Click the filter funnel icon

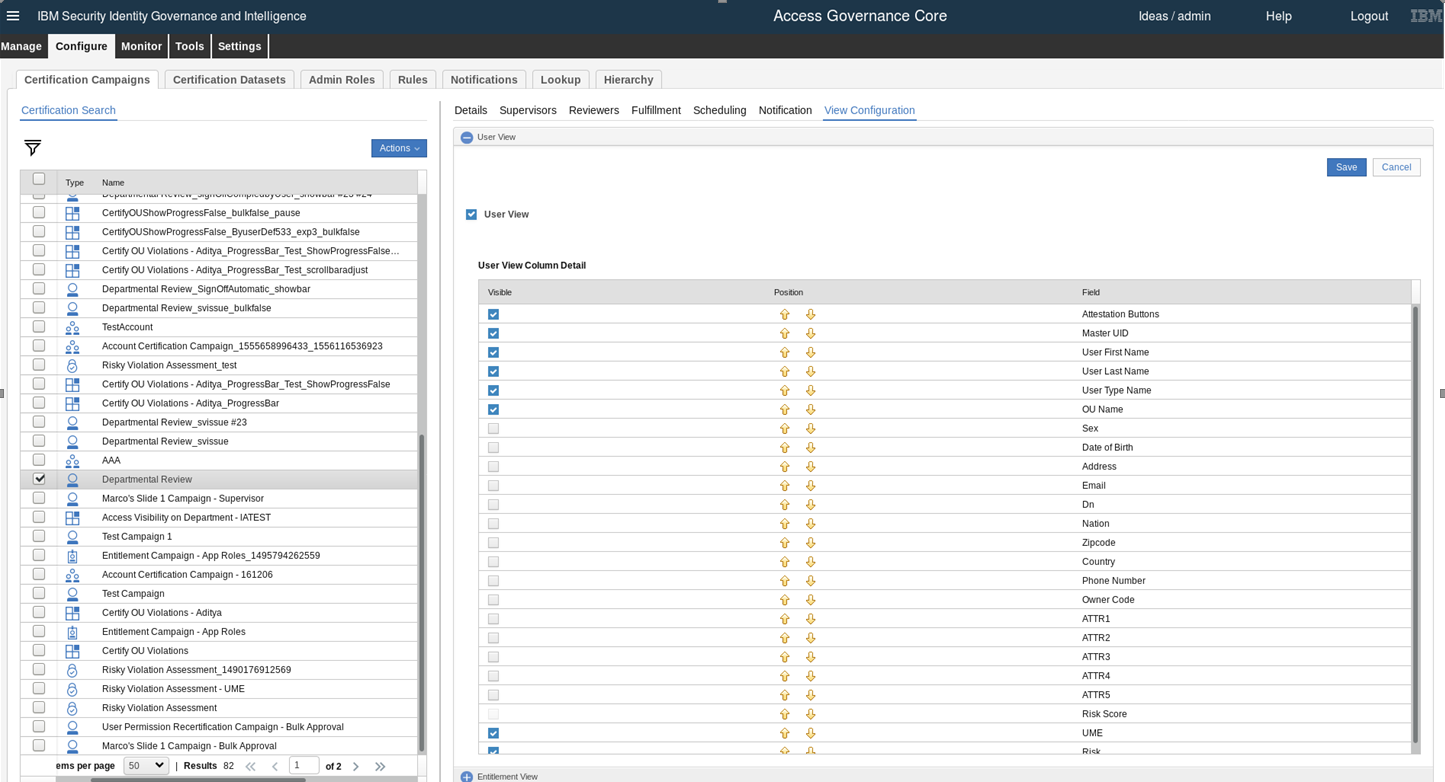[32, 148]
